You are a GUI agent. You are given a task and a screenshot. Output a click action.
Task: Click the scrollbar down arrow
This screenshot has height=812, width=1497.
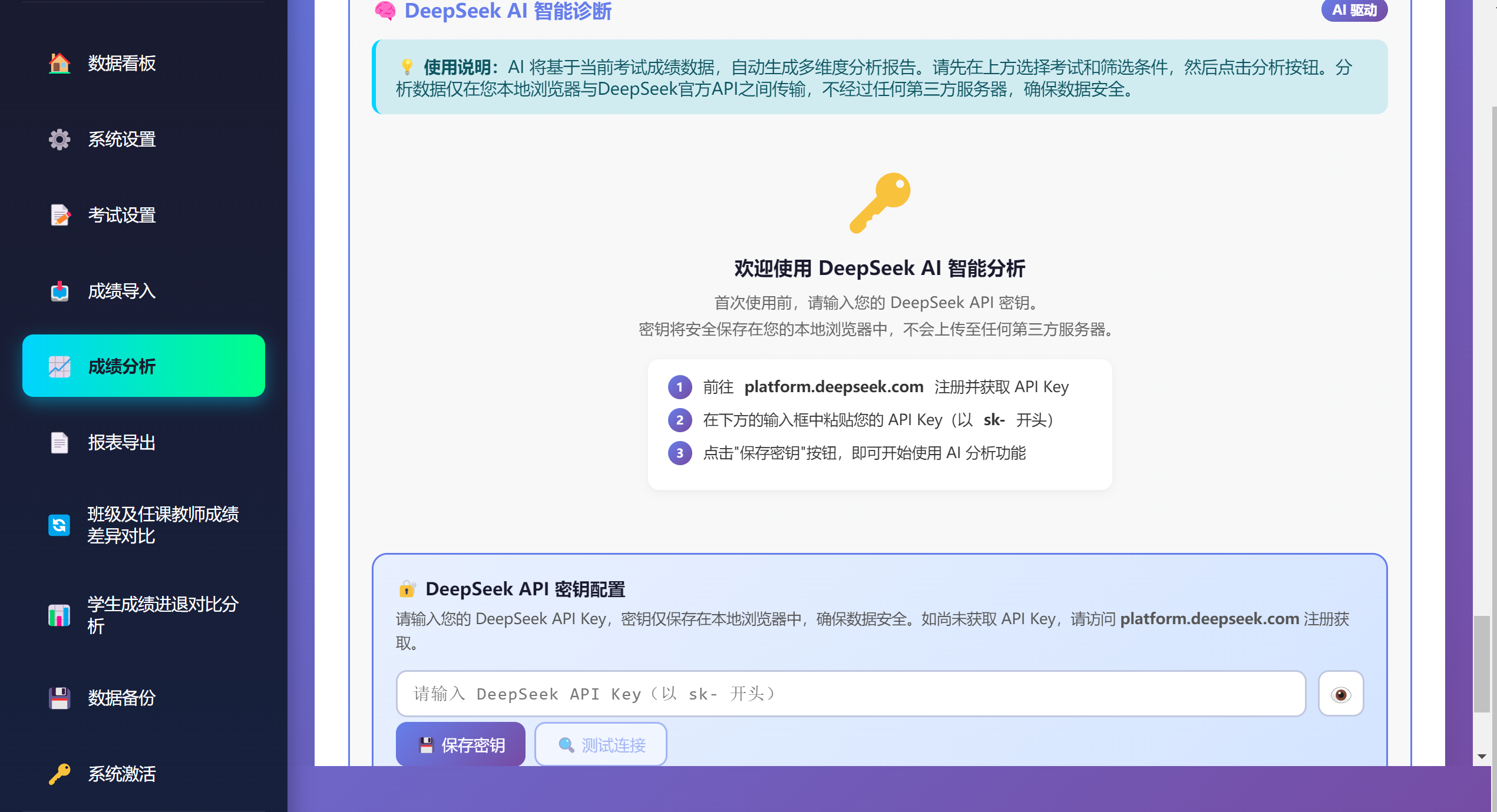(1482, 757)
